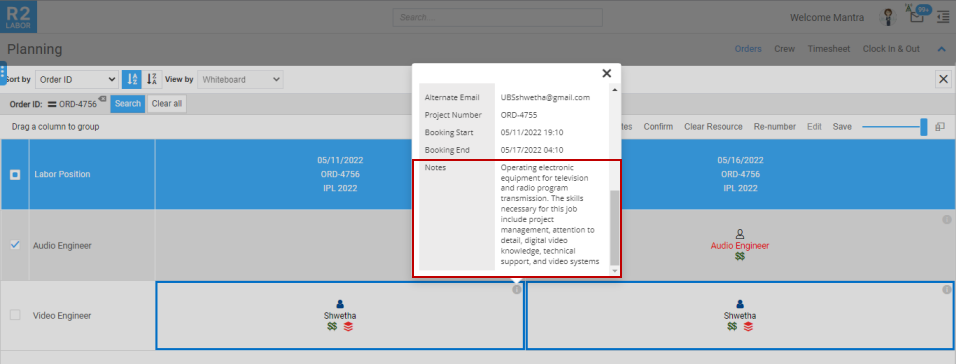956x364 pixels.
Task: Click the zoom slider handle
Action: point(924,127)
